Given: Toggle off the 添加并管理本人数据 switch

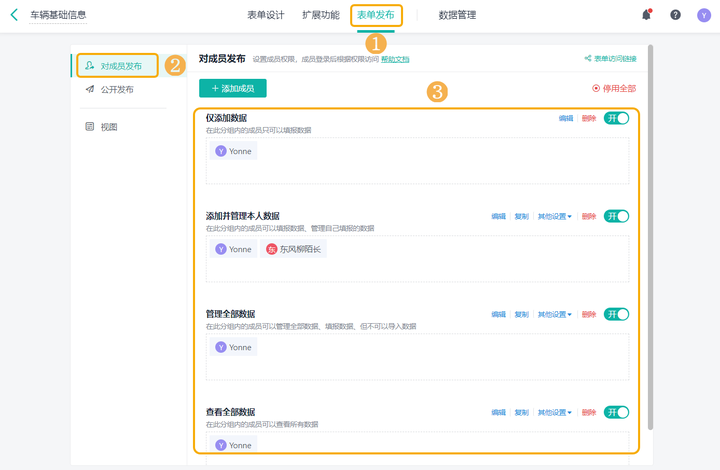Looking at the screenshot, I should pos(616,216).
